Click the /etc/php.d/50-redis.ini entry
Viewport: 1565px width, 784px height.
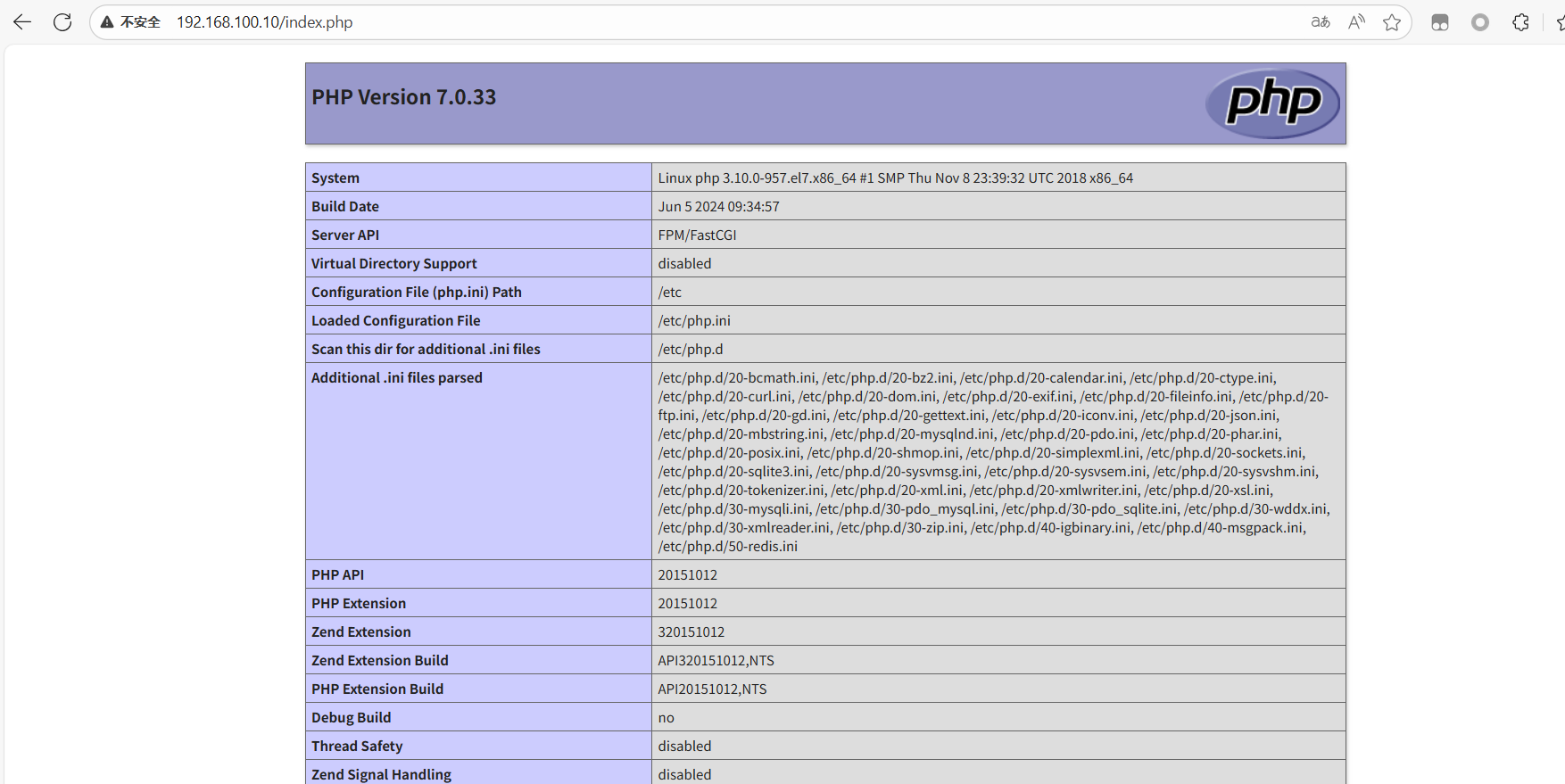[728, 546]
